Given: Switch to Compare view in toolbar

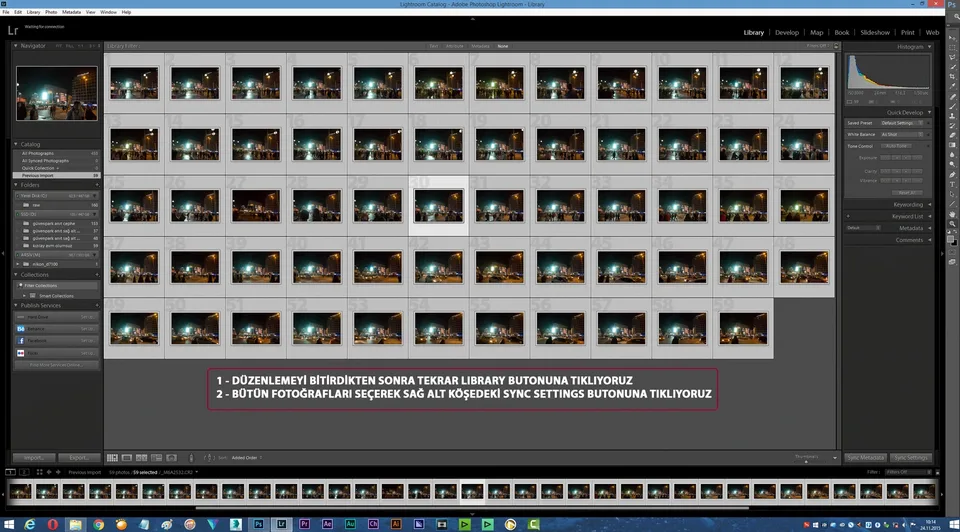Looking at the screenshot, I should click(x=141, y=457).
